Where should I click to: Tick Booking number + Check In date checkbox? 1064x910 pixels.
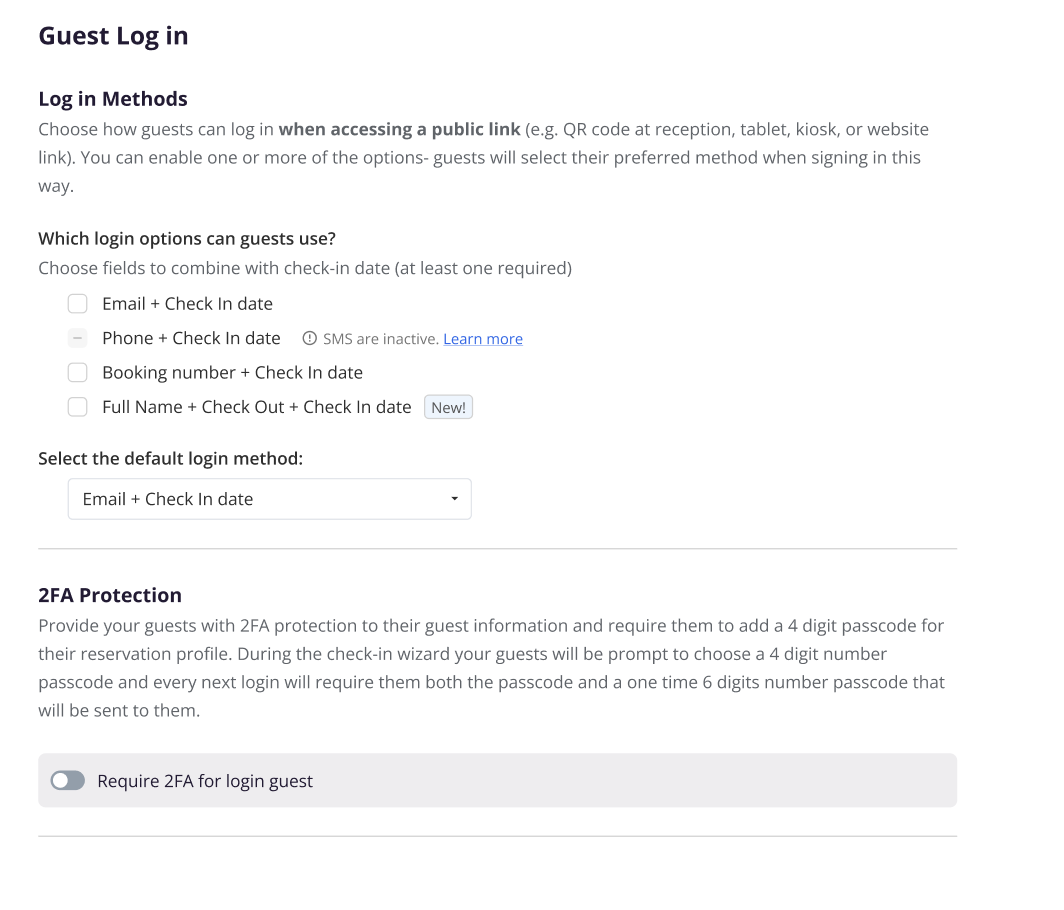[x=78, y=373]
